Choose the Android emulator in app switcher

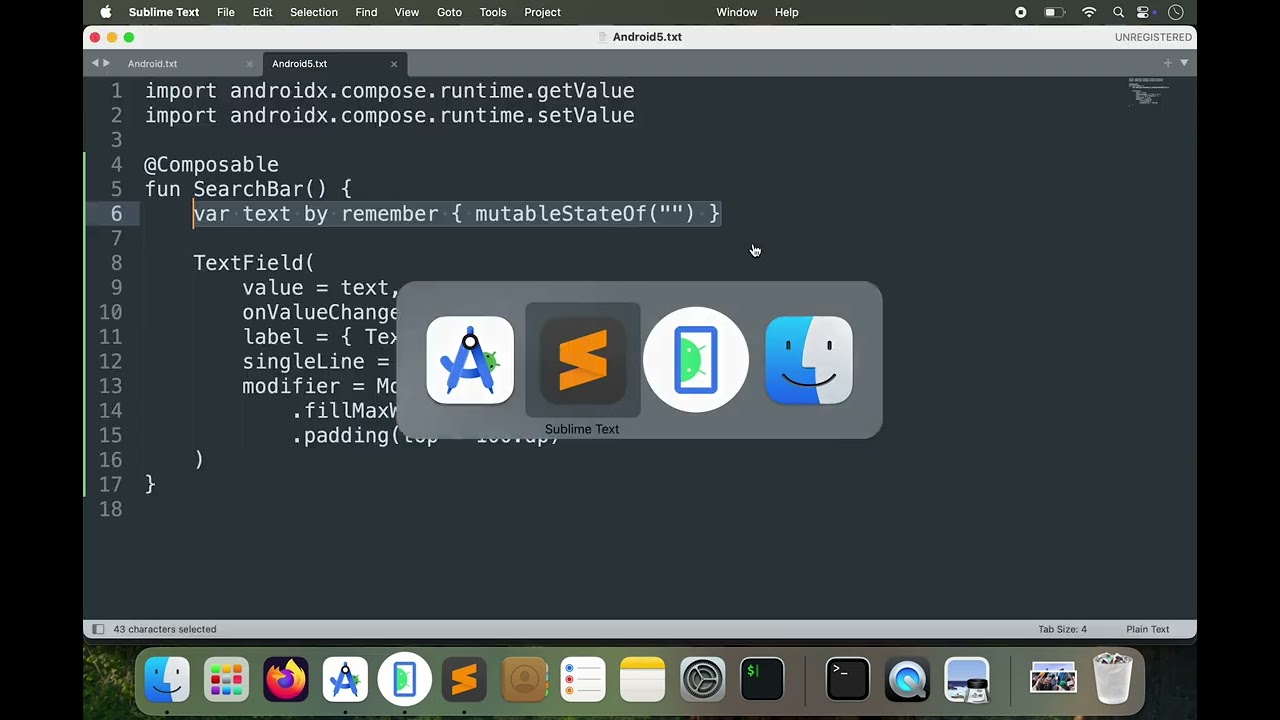pyautogui.click(x=696, y=360)
